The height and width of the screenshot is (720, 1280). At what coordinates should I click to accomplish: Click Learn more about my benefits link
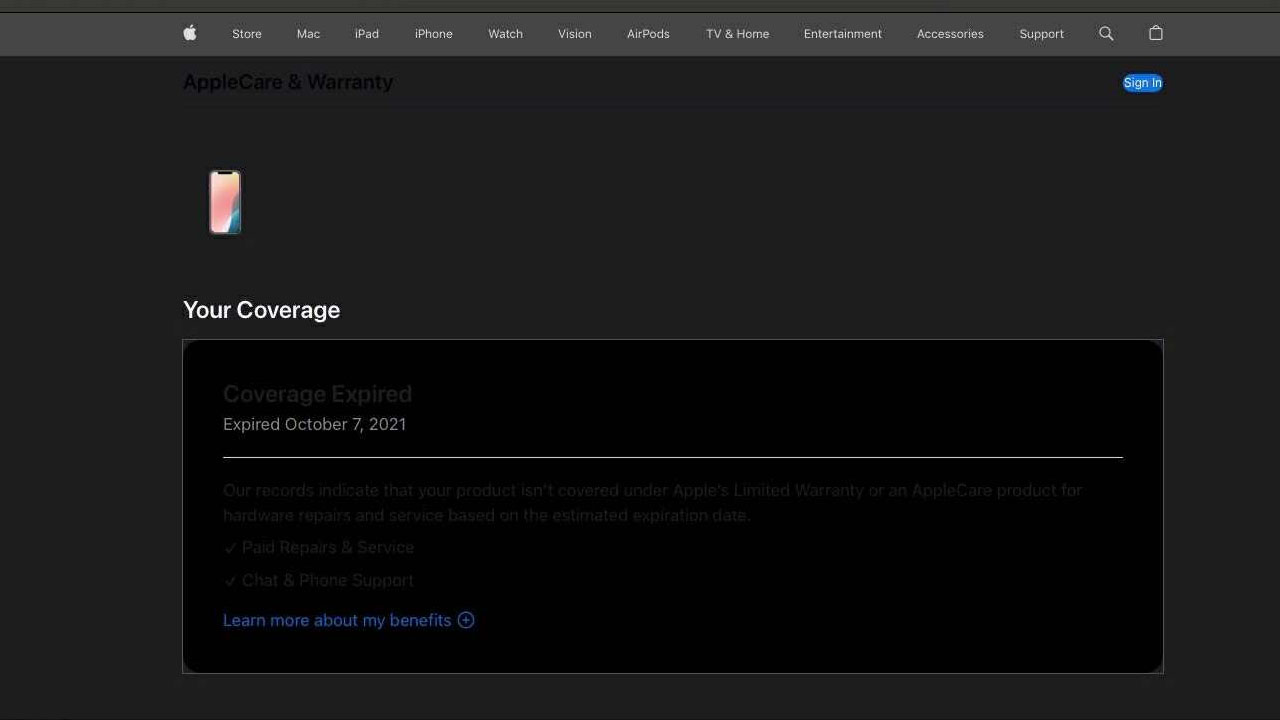tap(337, 620)
